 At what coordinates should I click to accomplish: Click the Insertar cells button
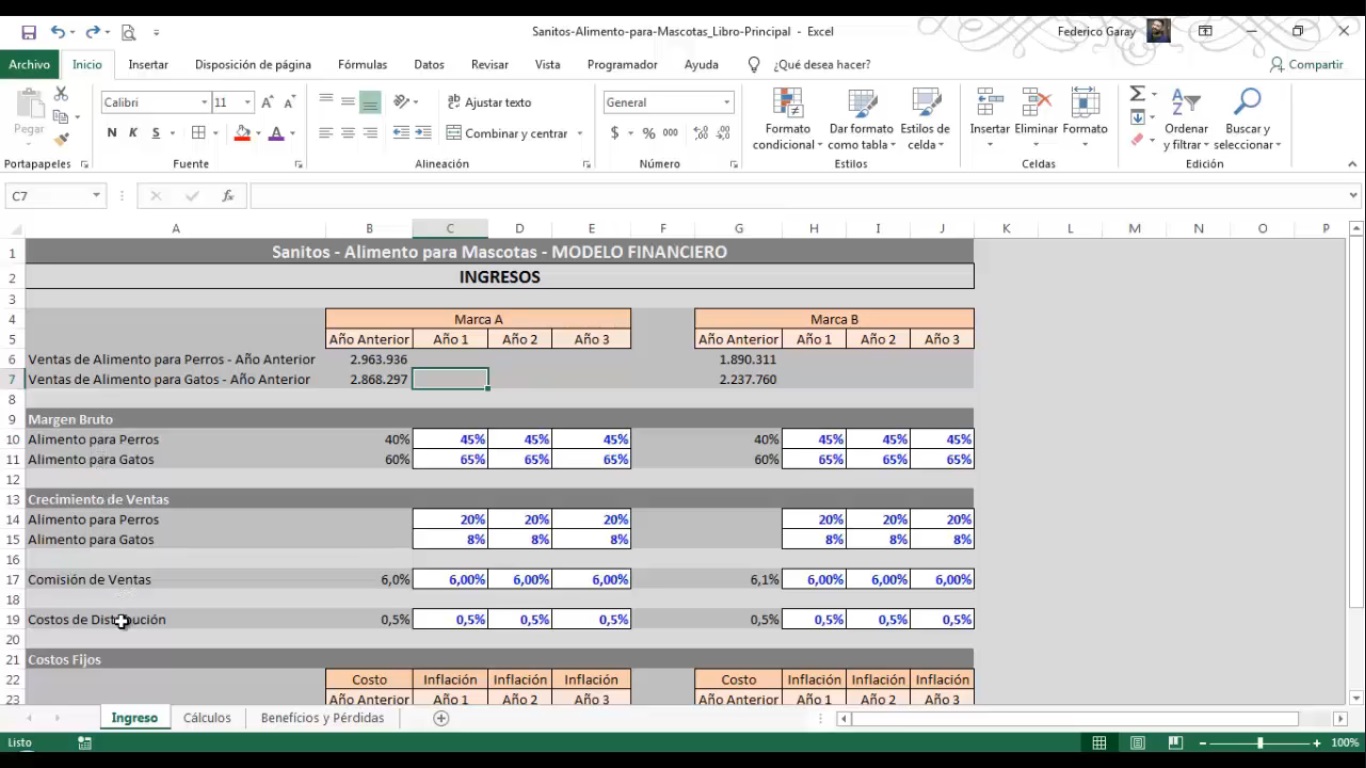pos(990,119)
